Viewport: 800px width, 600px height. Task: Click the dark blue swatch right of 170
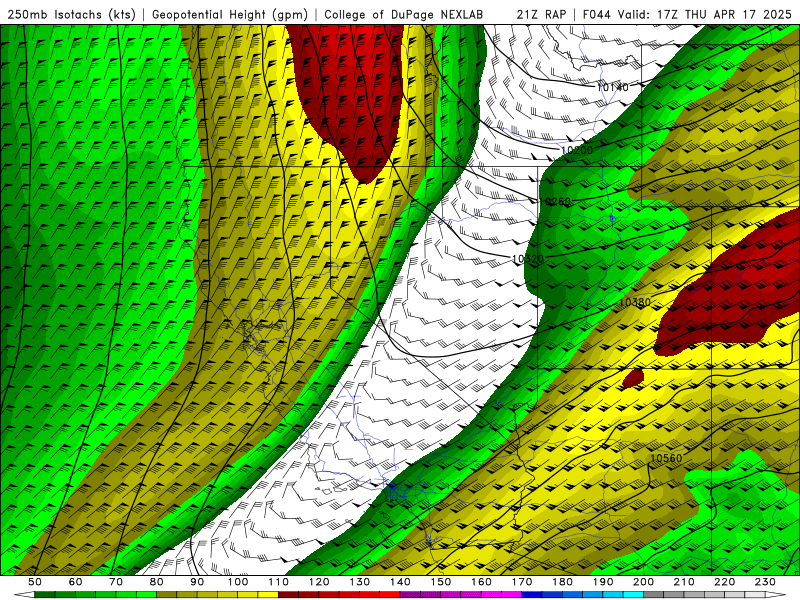[532, 595]
